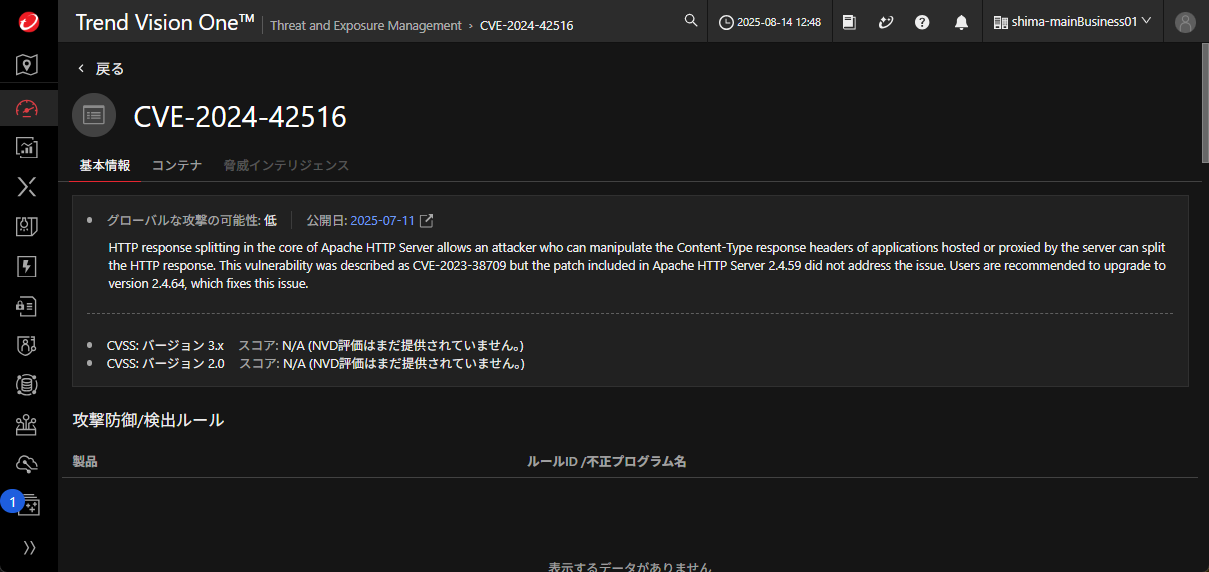Open the circular database sidebar icon

click(x=28, y=385)
